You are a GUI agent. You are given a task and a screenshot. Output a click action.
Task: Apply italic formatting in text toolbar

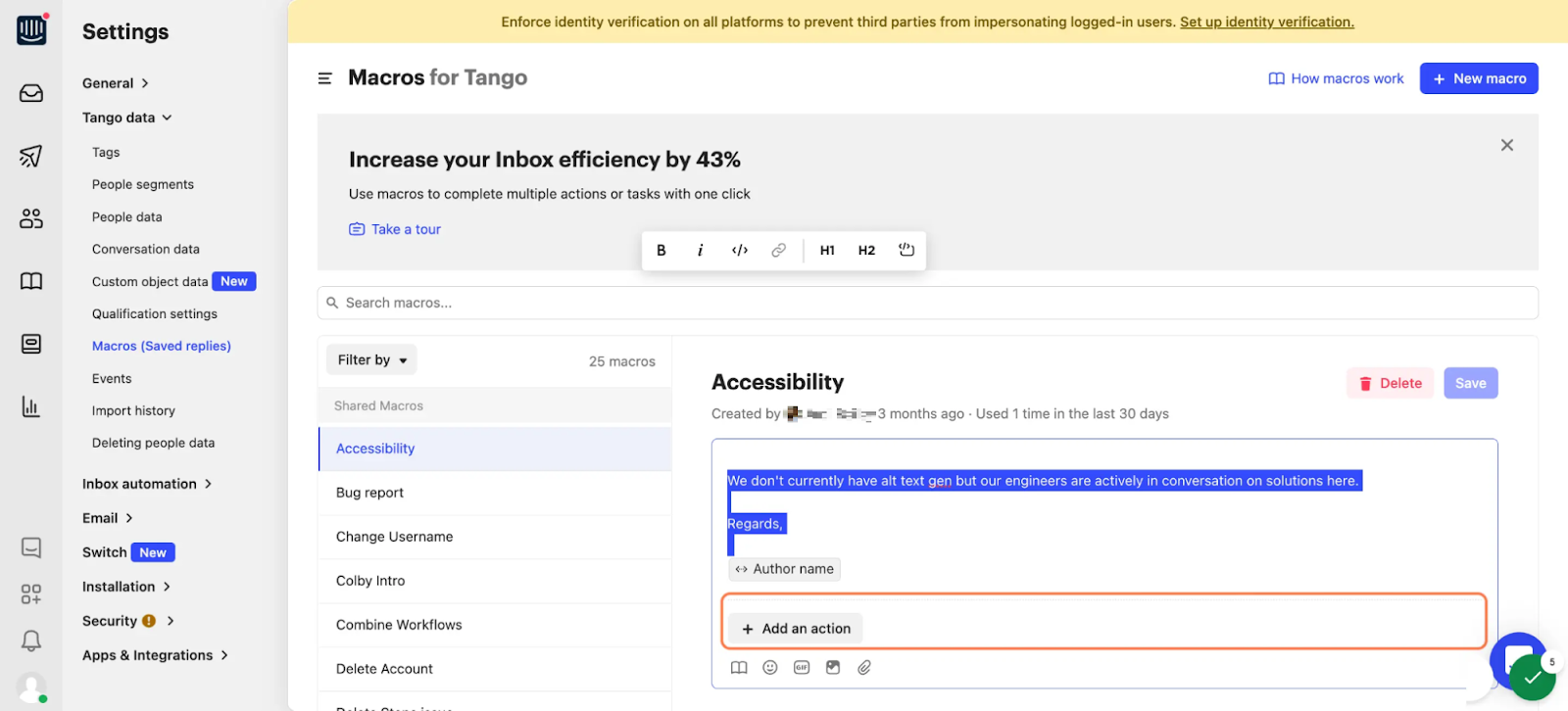(700, 251)
